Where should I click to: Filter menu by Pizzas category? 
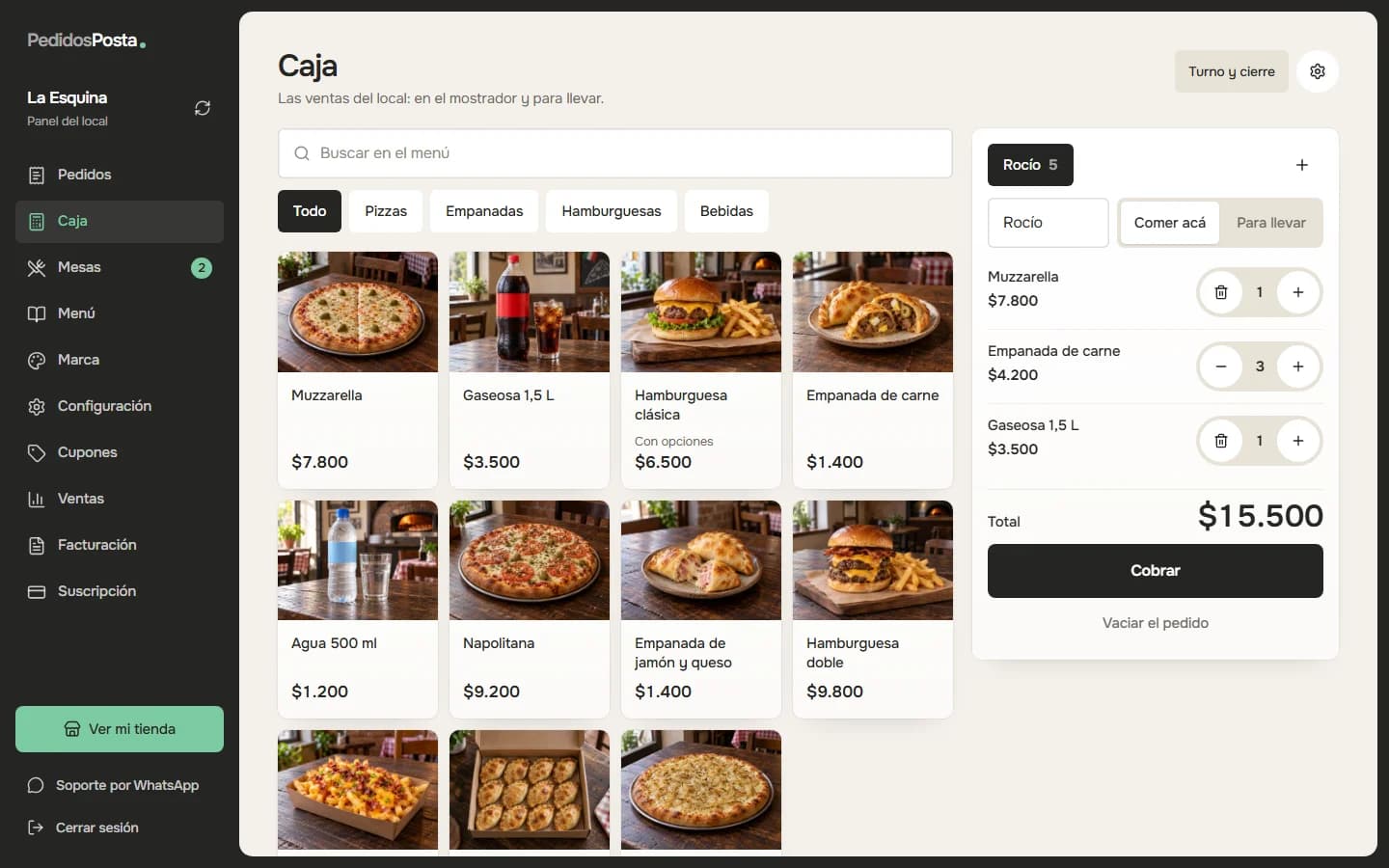point(386,211)
